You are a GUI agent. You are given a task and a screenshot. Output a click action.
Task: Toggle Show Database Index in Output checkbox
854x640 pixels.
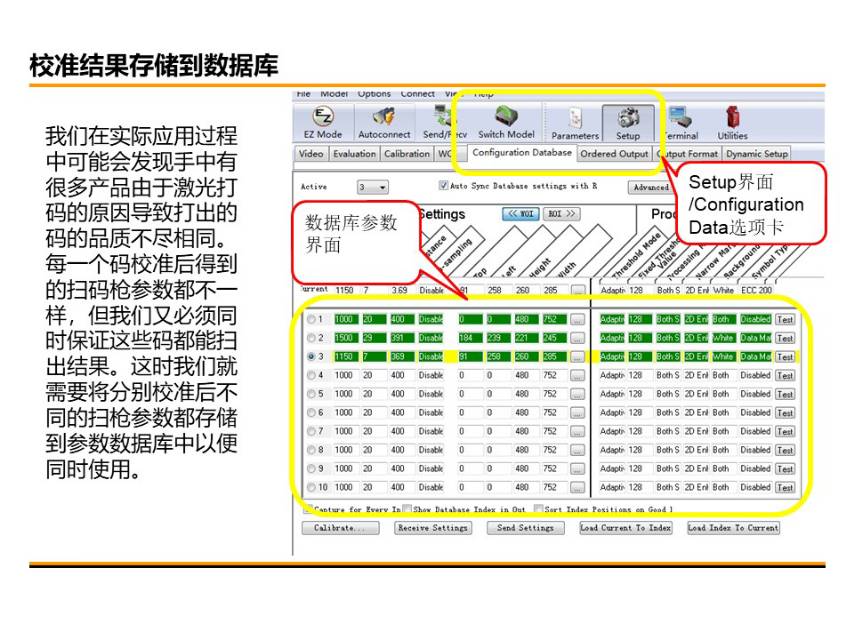(407, 509)
